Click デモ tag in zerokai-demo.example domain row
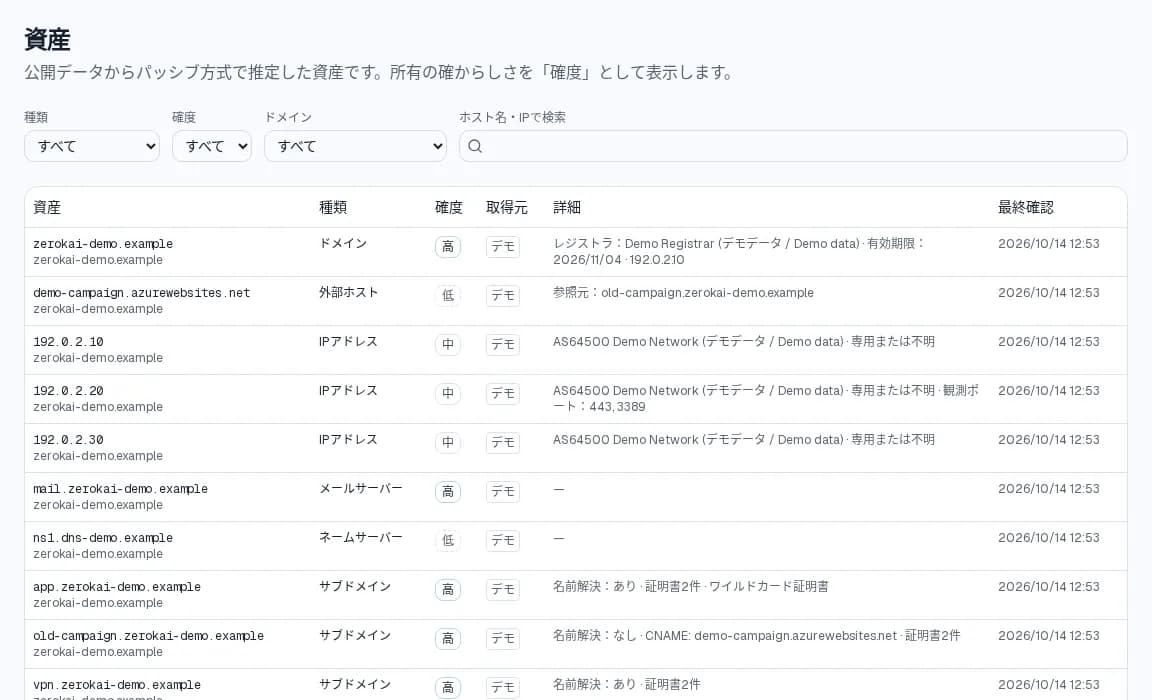Image resolution: width=1152 pixels, height=700 pixels. tap(503, 247)
